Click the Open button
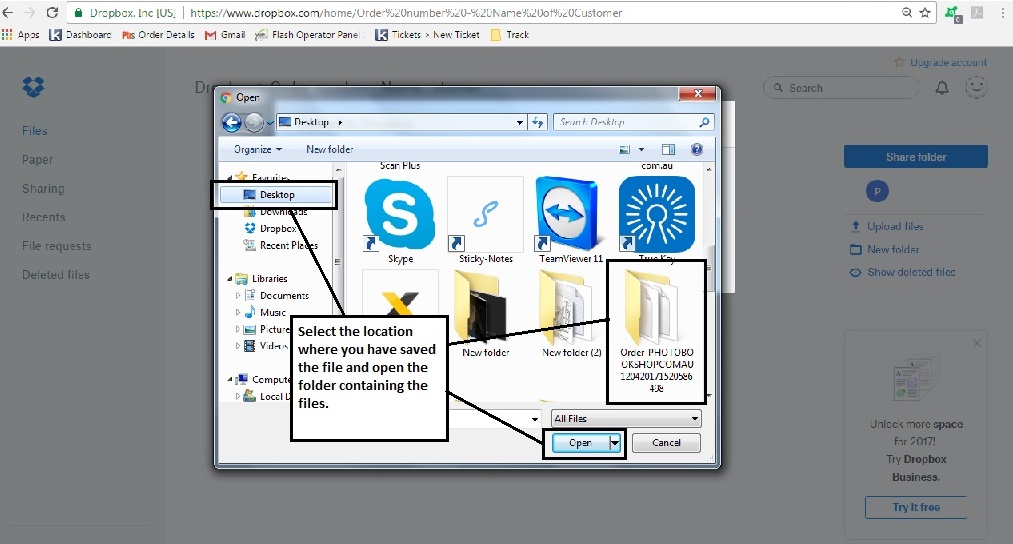The height and width of the screenshot is (544, 1013). [580, 443]
